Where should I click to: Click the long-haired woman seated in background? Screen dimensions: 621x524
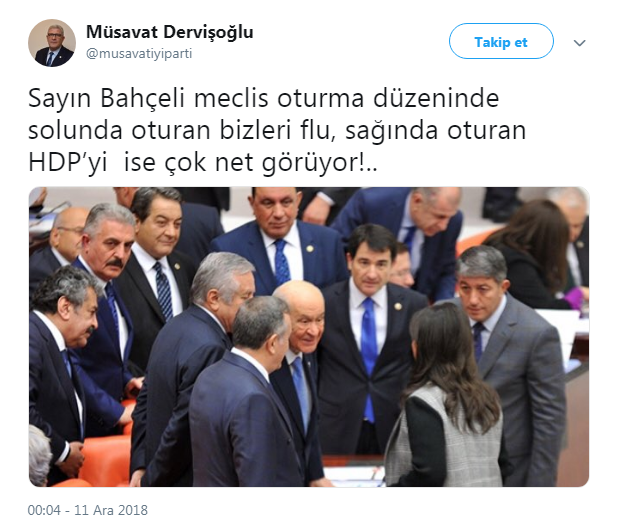click(x=533, y=253)
